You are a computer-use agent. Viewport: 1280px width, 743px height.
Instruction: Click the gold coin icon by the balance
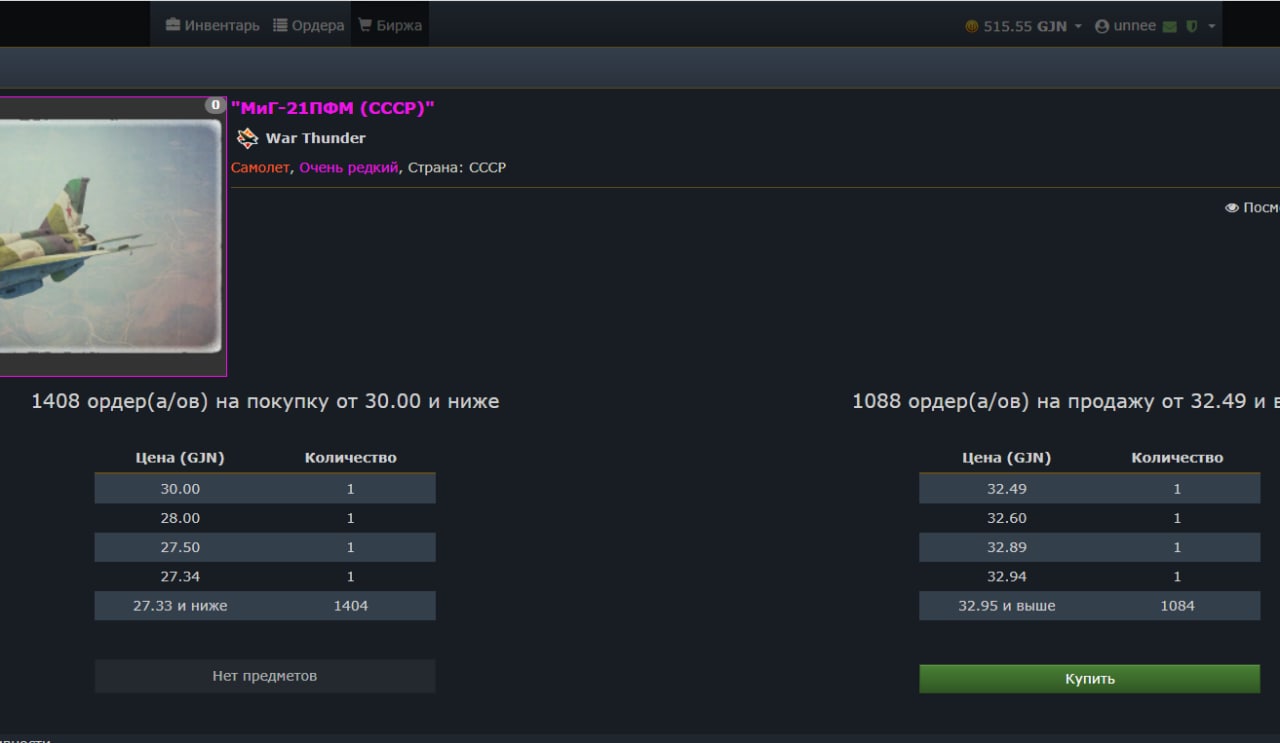pos(972,27)
